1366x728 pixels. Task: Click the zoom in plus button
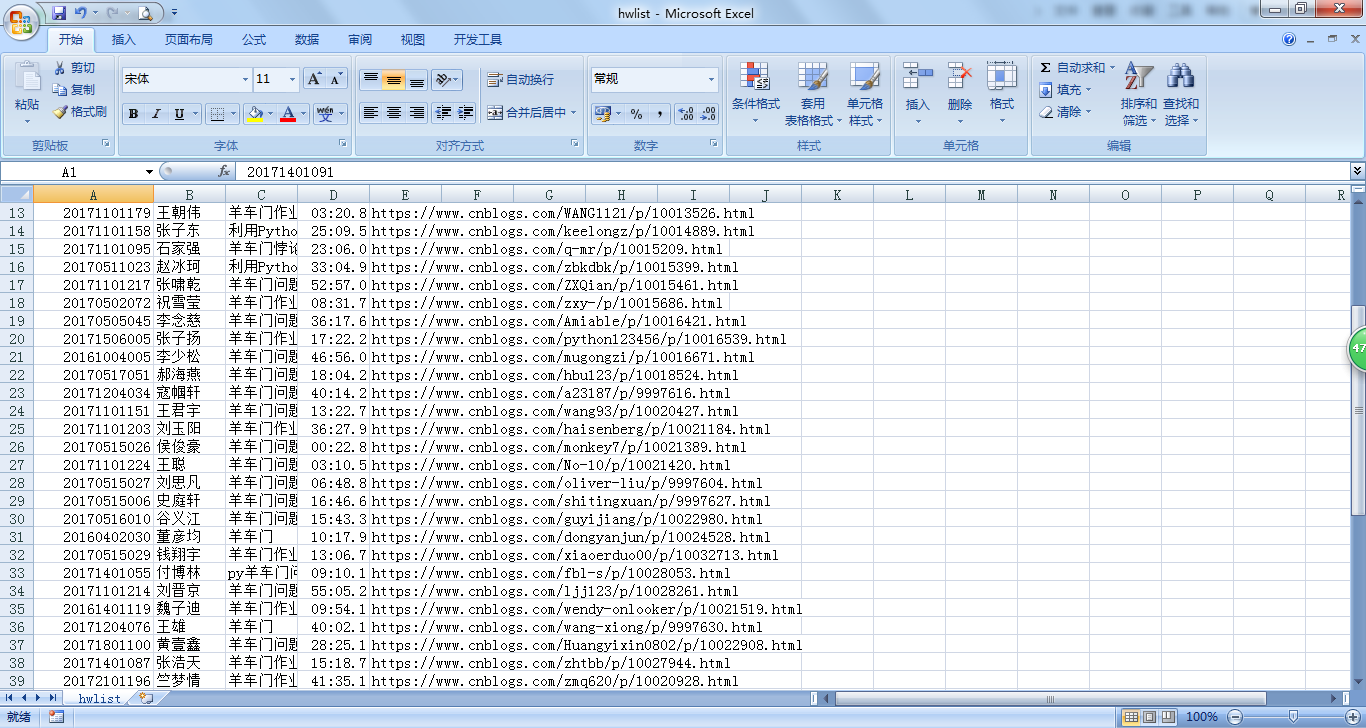click(x=1351, y=717)
